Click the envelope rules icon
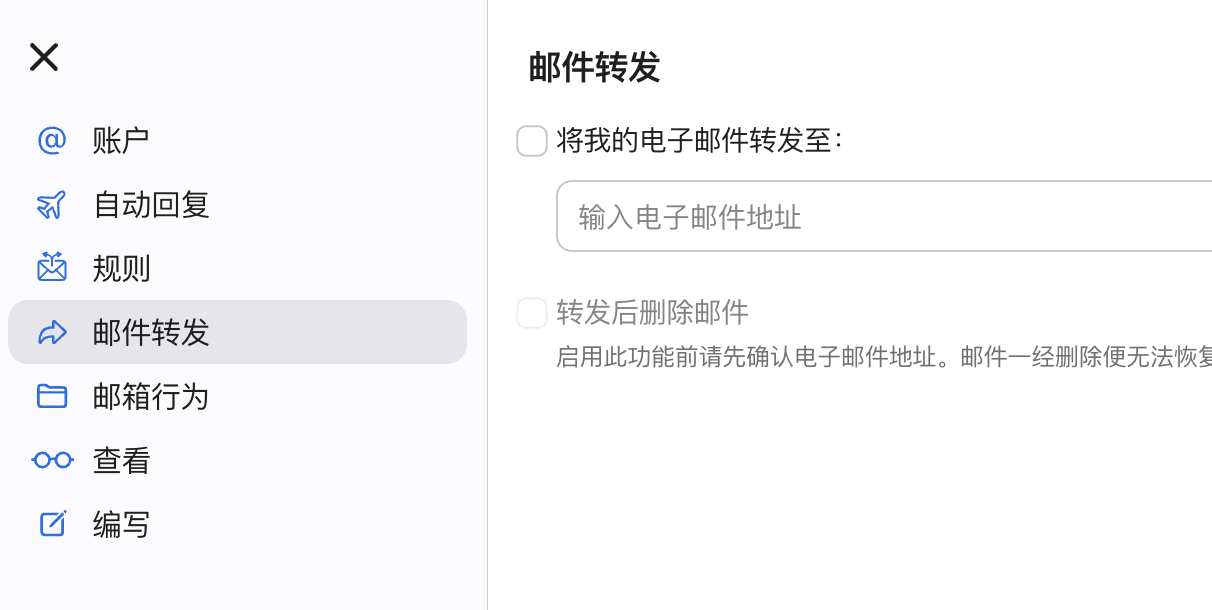1212x610 pixels. [52, 268]
